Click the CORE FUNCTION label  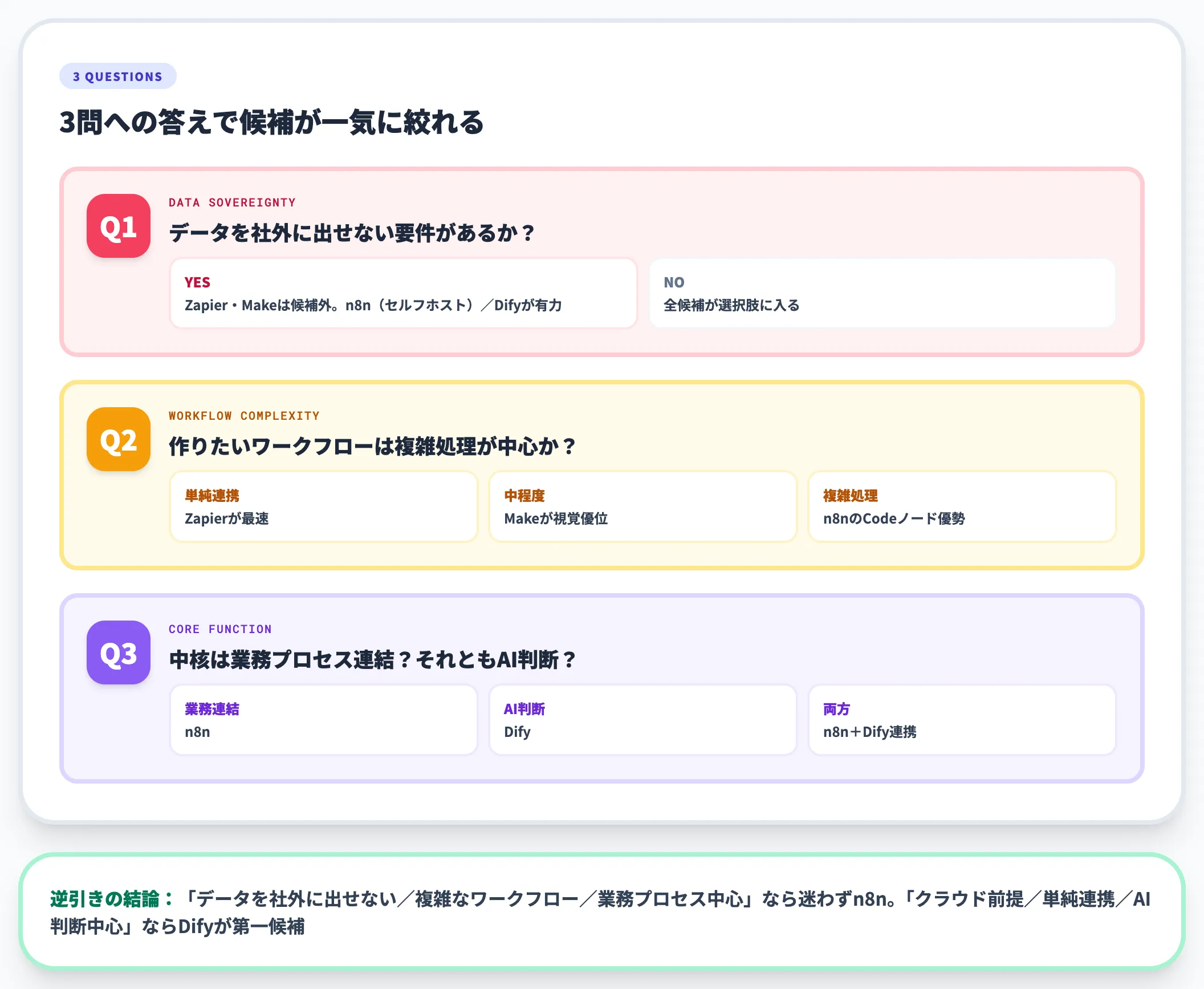(x=220, y=629)
